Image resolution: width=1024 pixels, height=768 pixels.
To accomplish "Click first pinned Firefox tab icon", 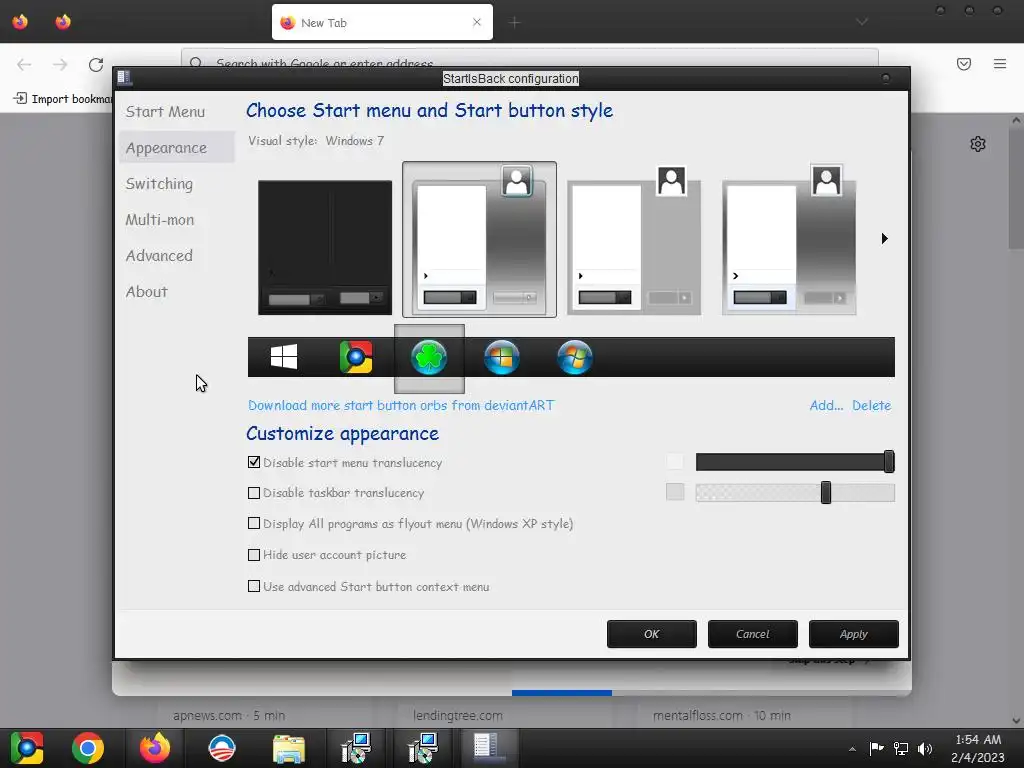I will click(x=20, y=22).
